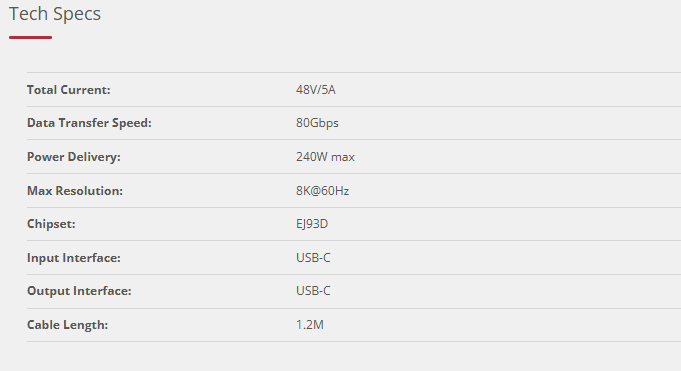Click the 1.2M cable length value
This screenshot has width=681, height=371.
310,325
